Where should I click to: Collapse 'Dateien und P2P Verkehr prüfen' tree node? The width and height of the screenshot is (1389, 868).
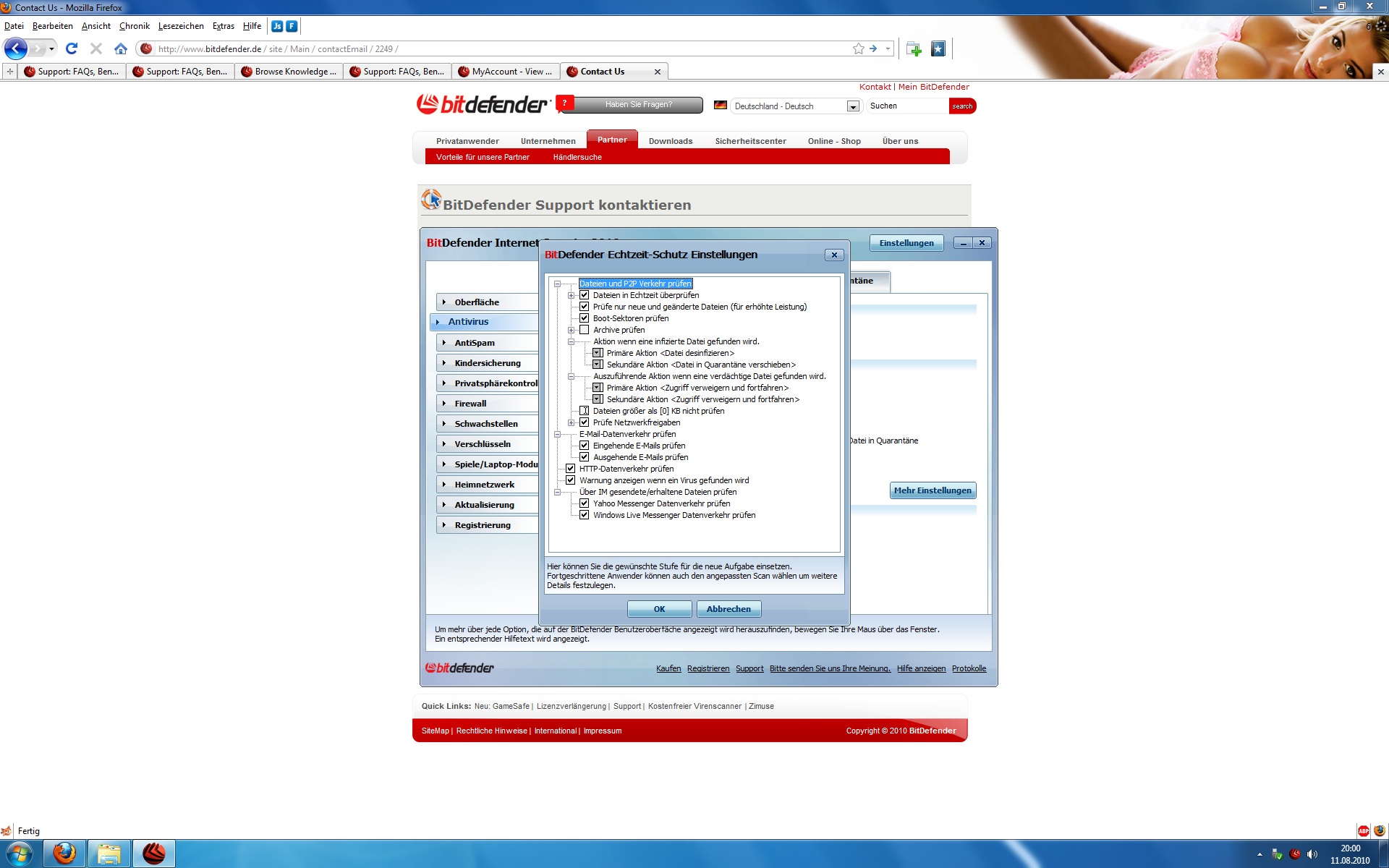pyautogui.click(x=558, y=284)
